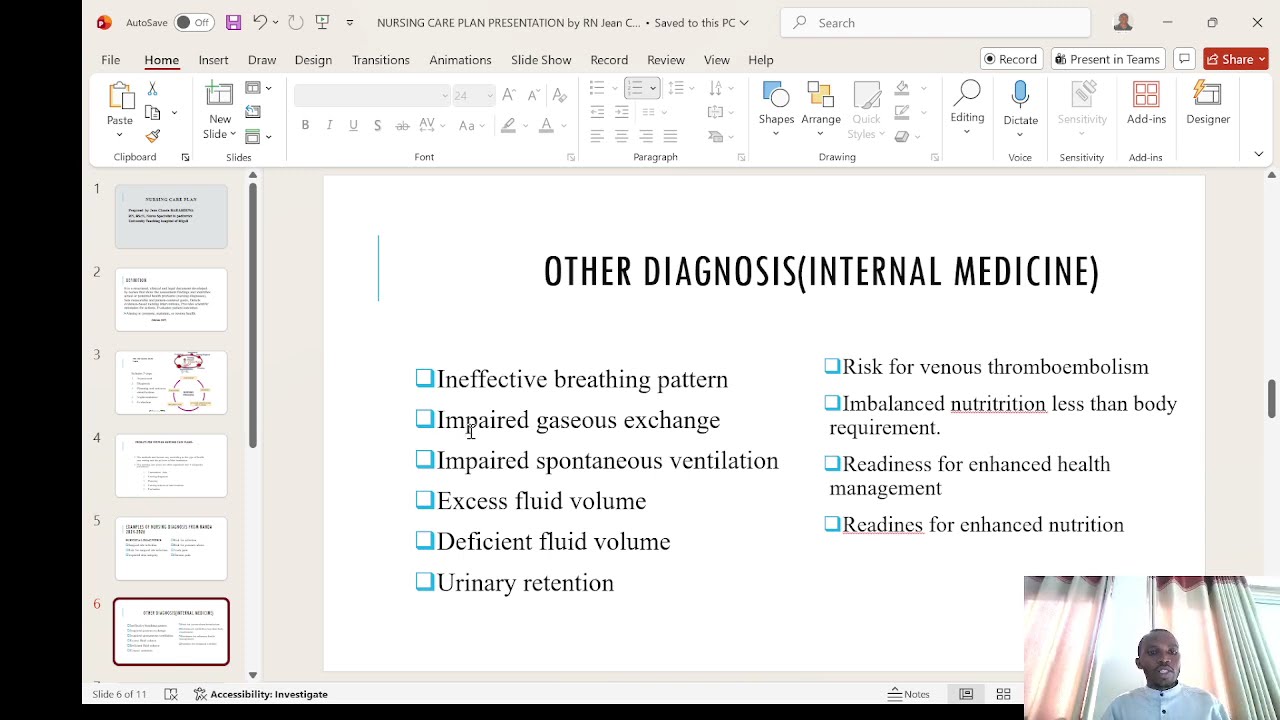The width and height of the screenshot is (1280, 720).
Task: Click the Search box in title bar
Action: 935,22
